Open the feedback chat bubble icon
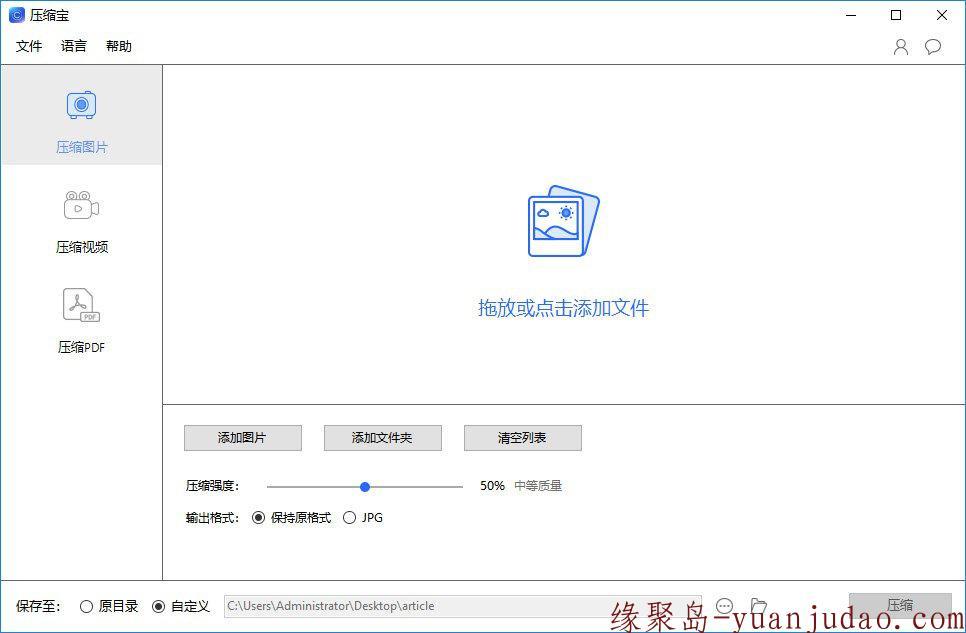Viewport: 966px width, 633px height. click(933, 47)
